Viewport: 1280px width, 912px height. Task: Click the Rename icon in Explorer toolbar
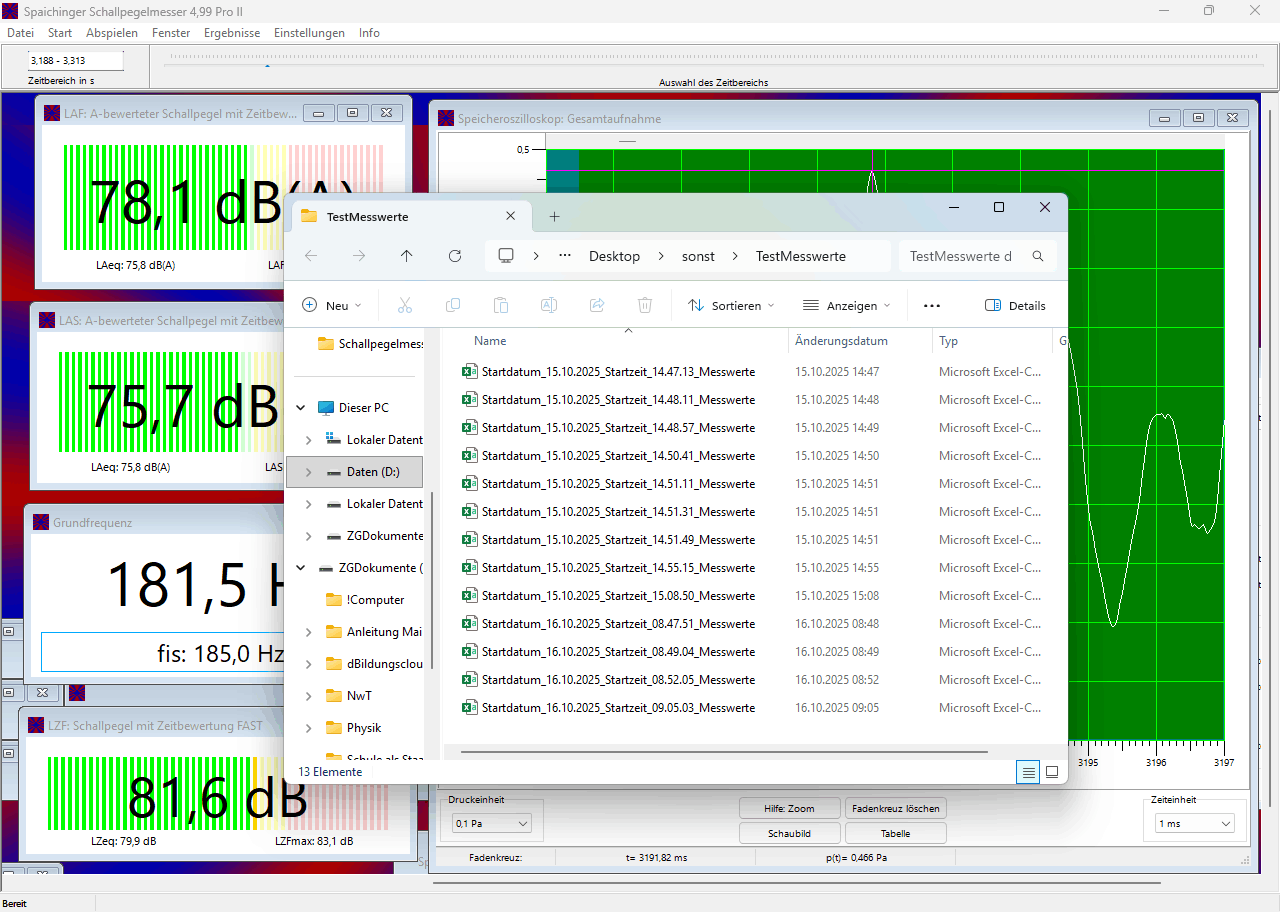(548, 306)
